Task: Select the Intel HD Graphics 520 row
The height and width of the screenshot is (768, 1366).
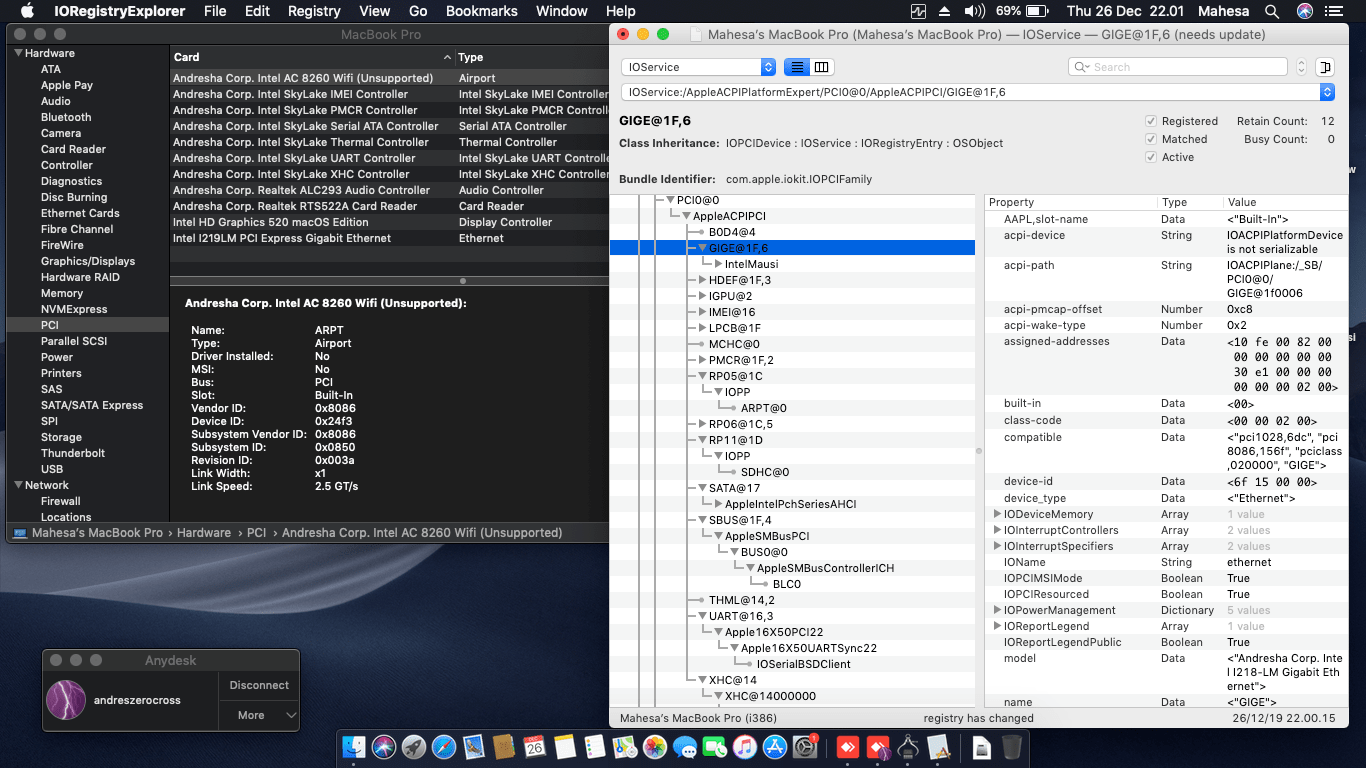Action: point(390,222)
